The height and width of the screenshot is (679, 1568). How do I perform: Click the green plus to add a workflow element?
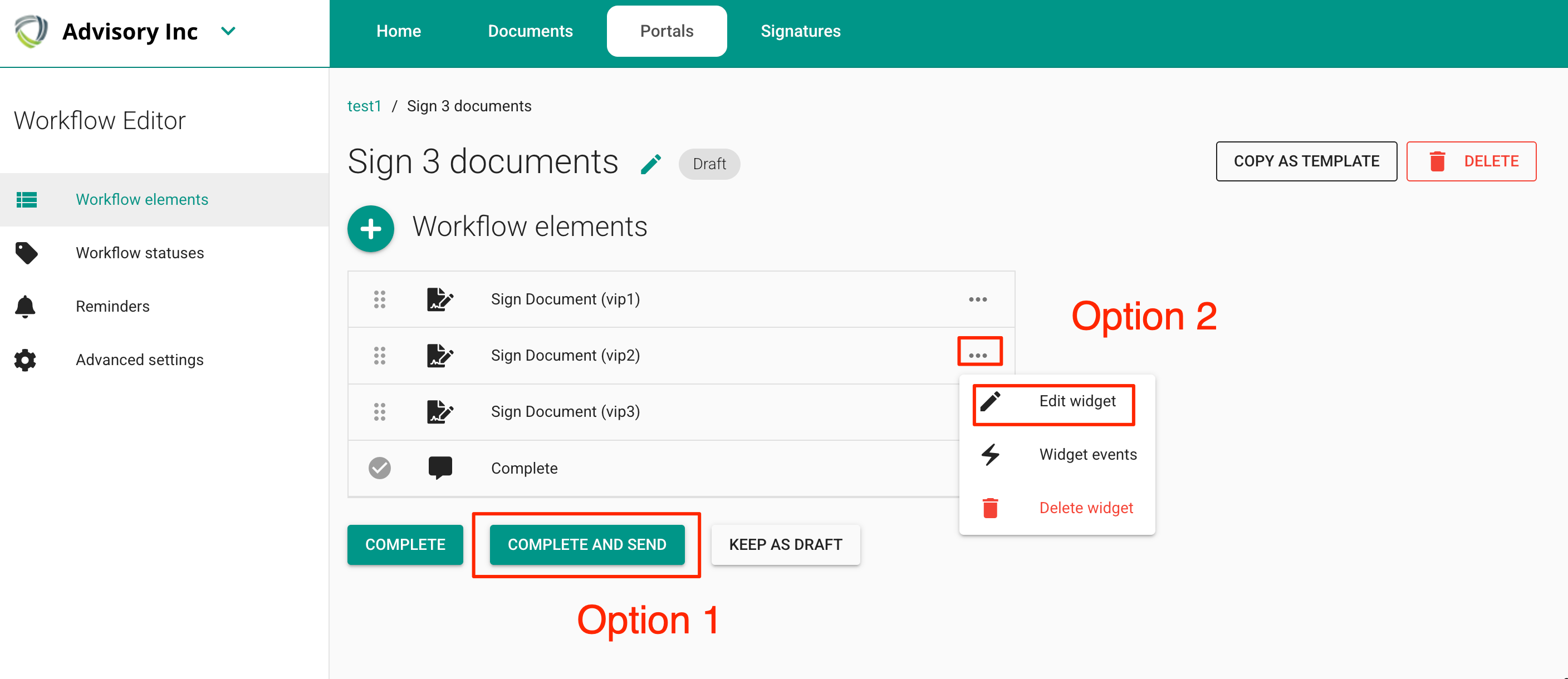(x=370, y=228)
